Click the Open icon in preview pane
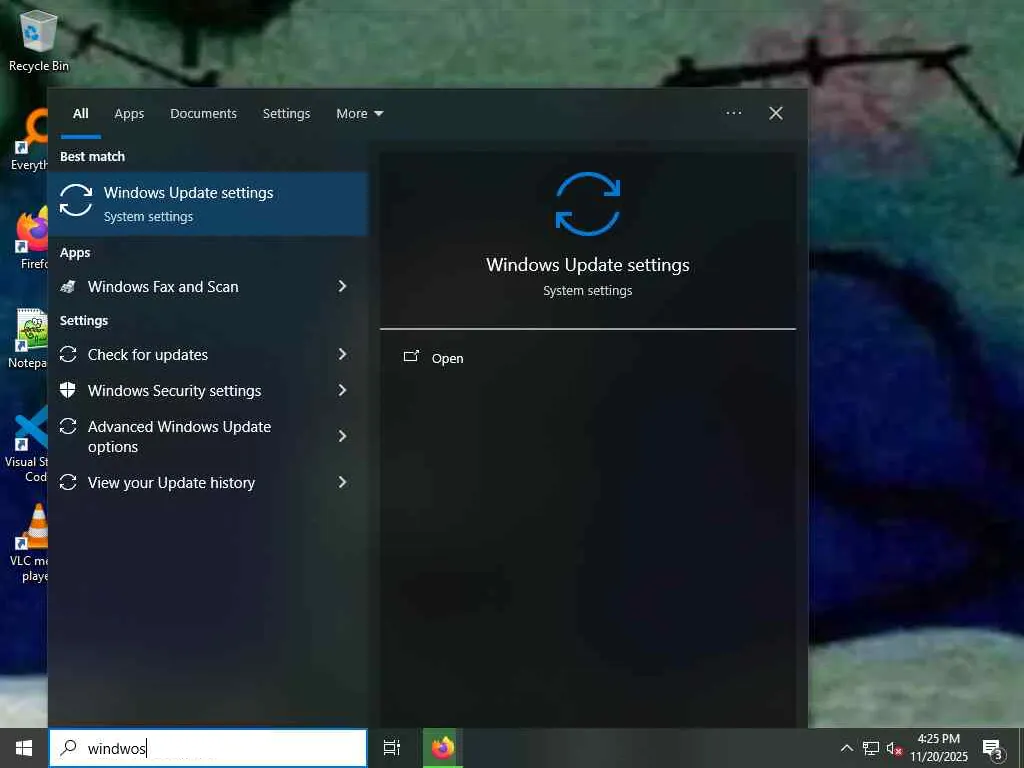Screen dimensions: 1024x768 click(411, 357)
